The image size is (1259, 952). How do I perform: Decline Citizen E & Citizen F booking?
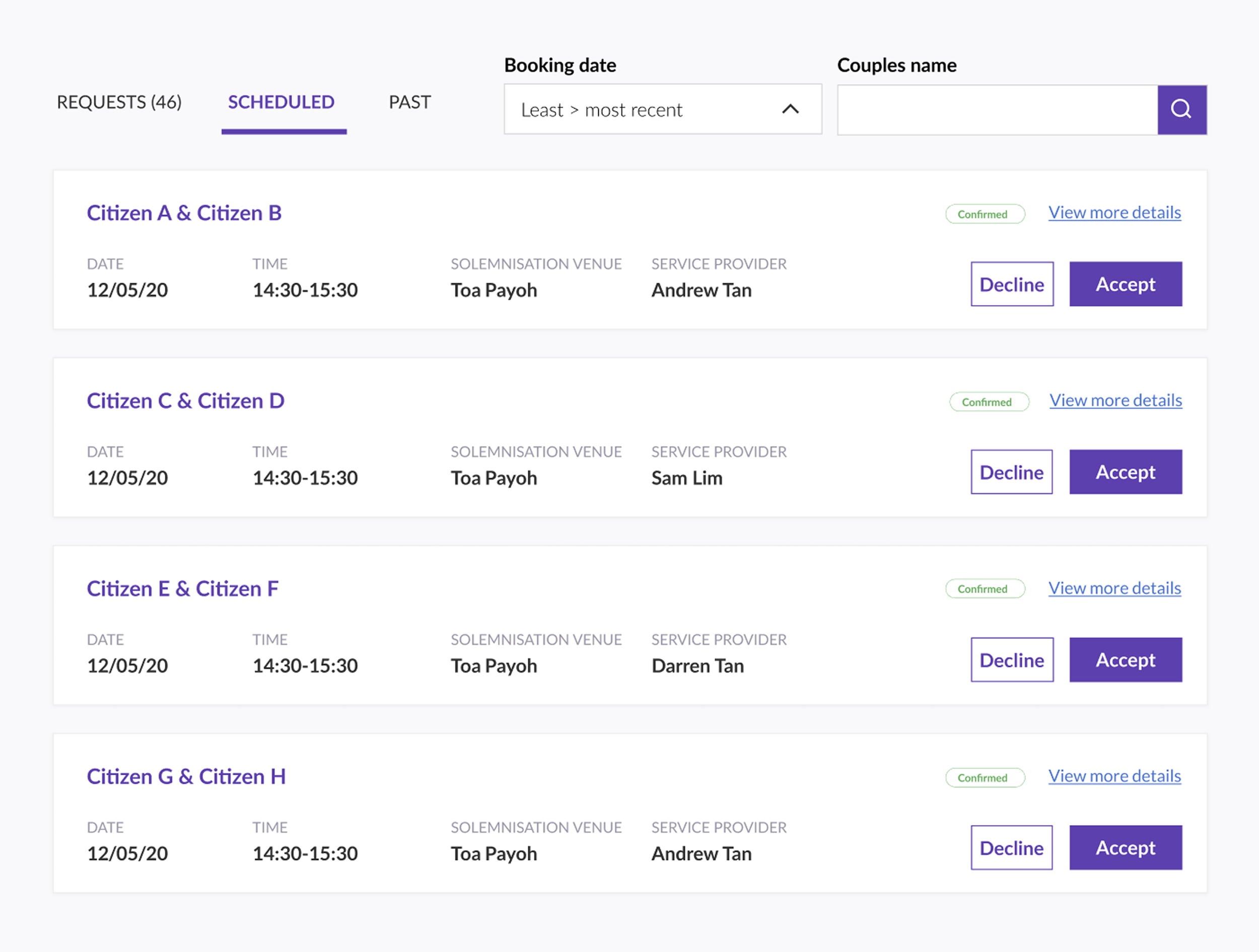click(1011, 660)
